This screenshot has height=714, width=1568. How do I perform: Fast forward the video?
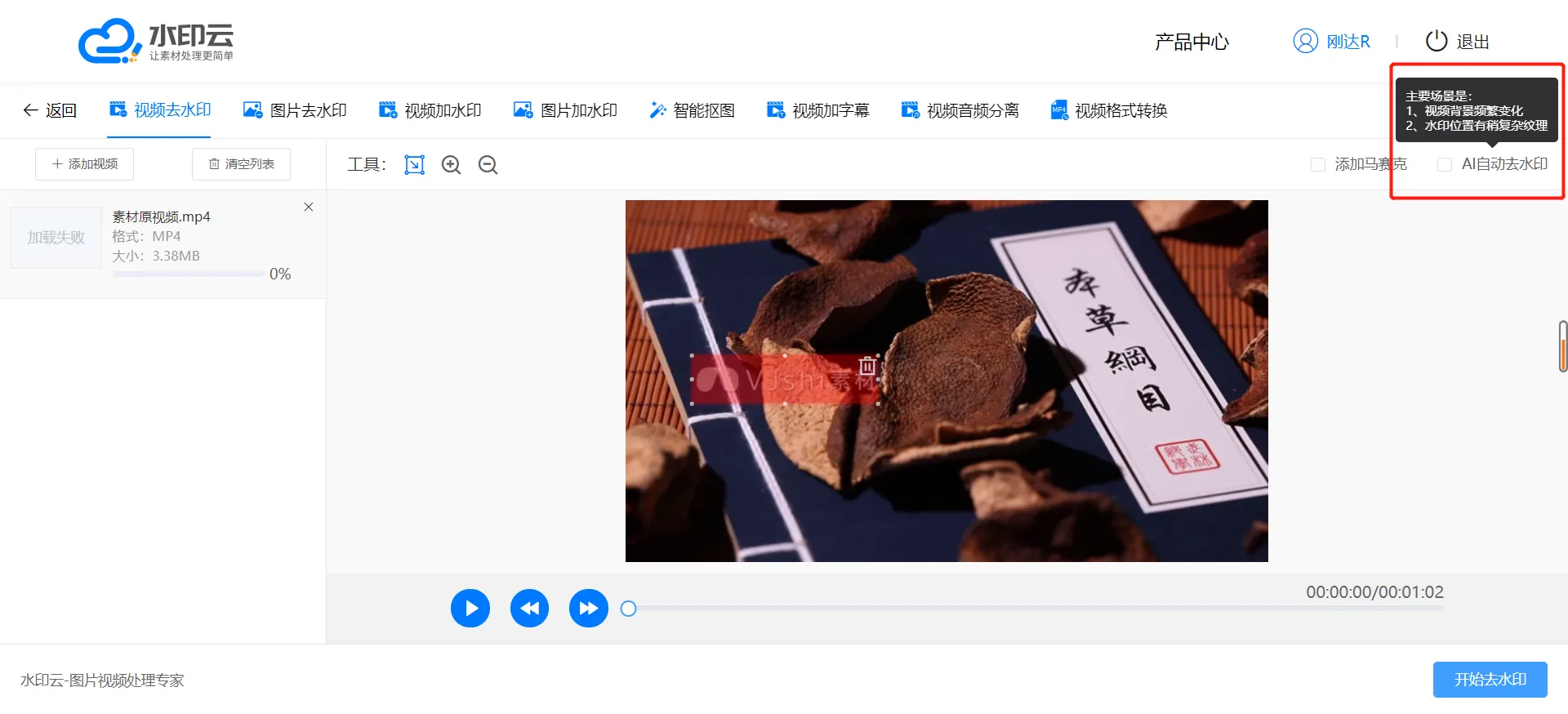coord(589,608)
